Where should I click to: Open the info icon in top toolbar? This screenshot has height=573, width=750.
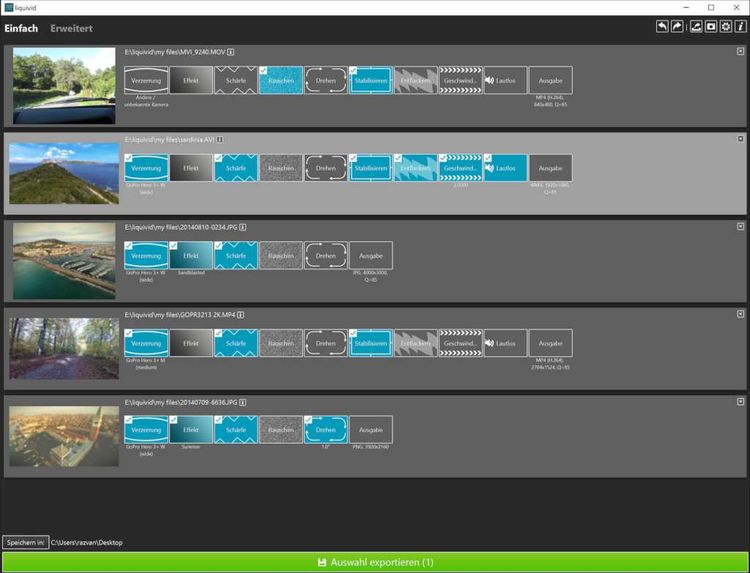pyautogui.click(x=740, y=27)
